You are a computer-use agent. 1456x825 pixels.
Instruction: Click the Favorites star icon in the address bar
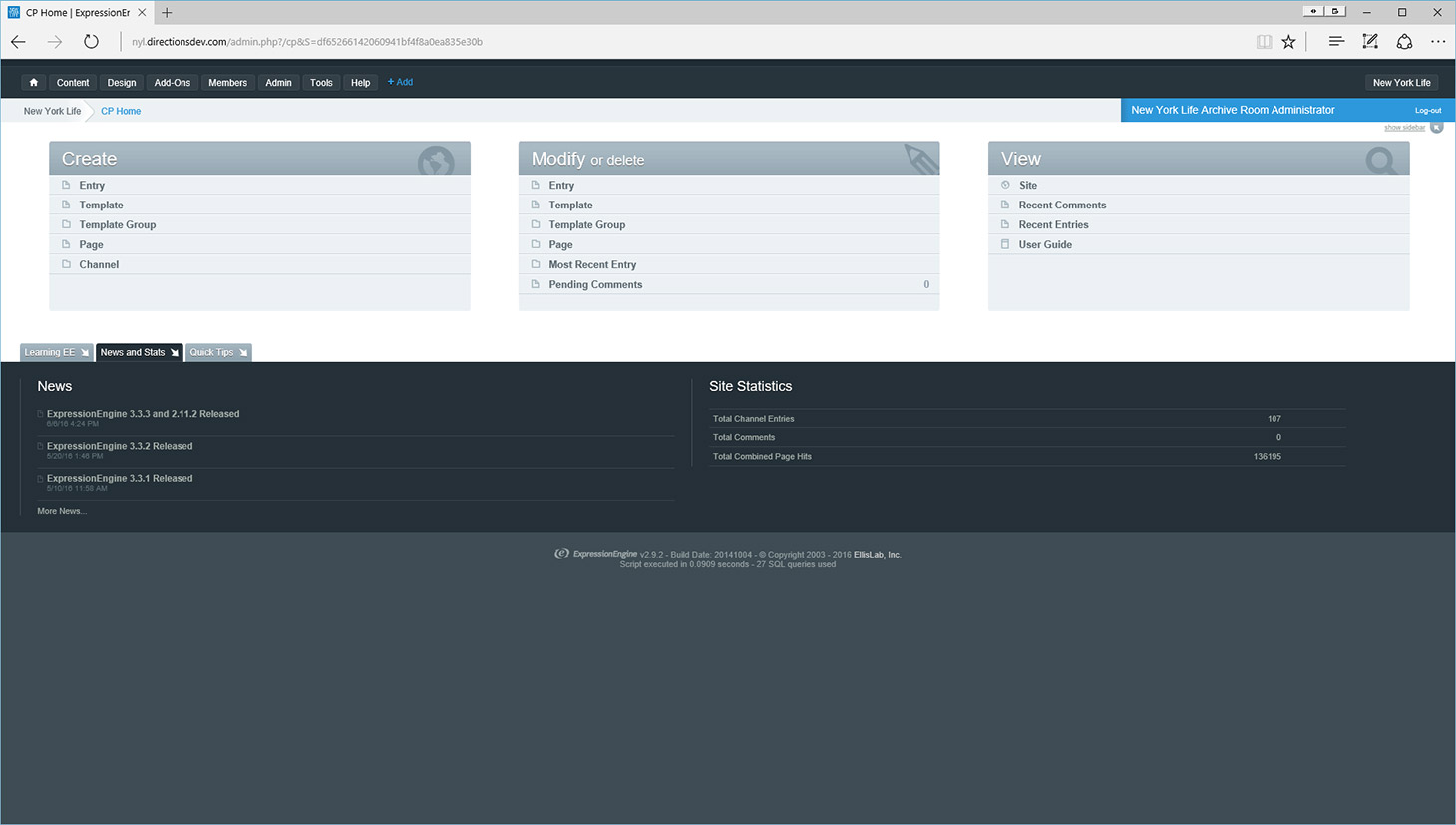[x=1288, y=42]
